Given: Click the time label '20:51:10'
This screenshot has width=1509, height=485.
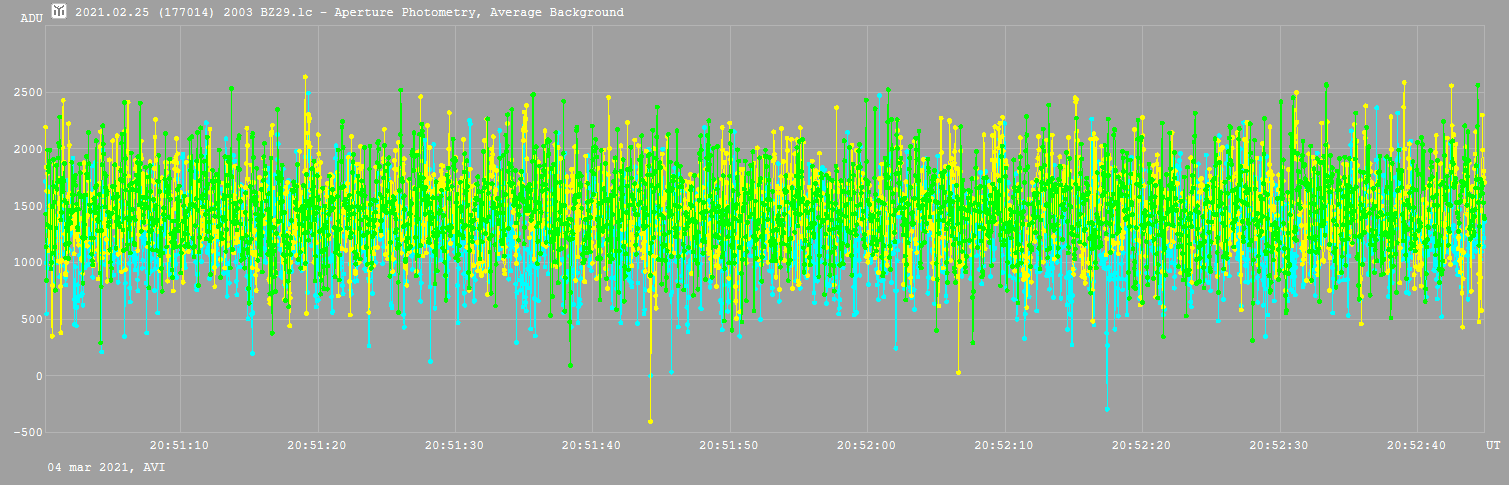Looking at the screenshot, I should click(179, 444).
